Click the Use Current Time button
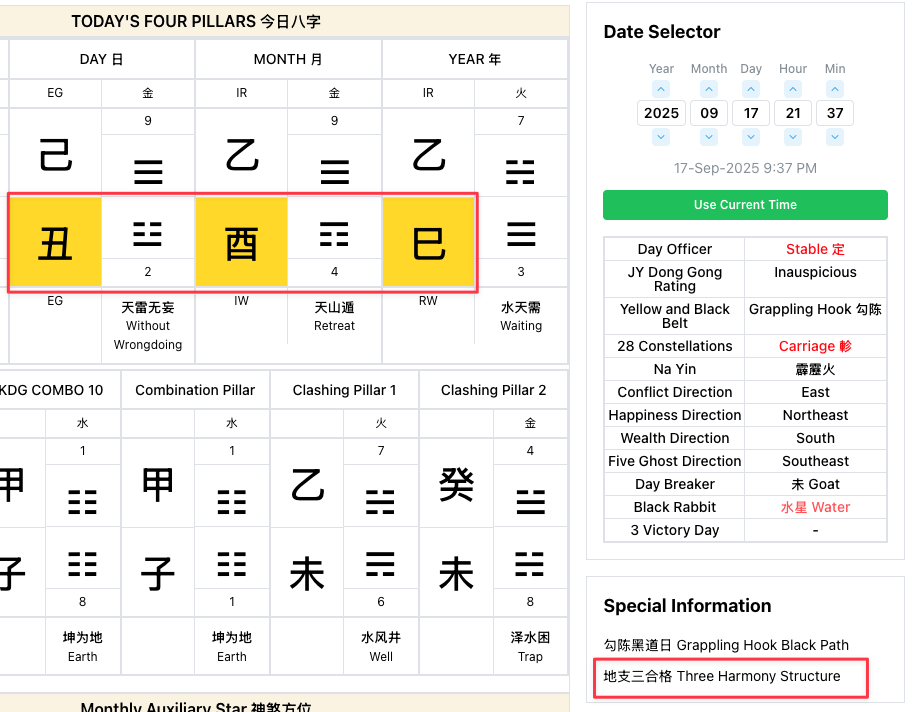918x712 pixels. point(745,205)
